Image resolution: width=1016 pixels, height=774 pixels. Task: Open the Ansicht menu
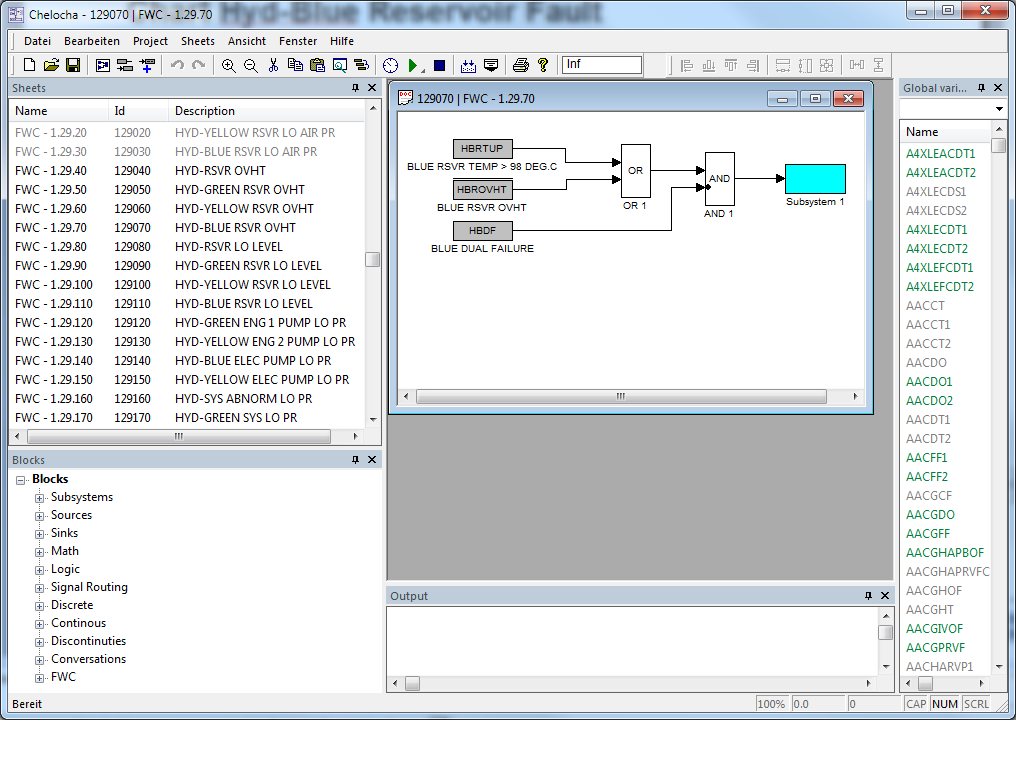(x=246, y=41)
